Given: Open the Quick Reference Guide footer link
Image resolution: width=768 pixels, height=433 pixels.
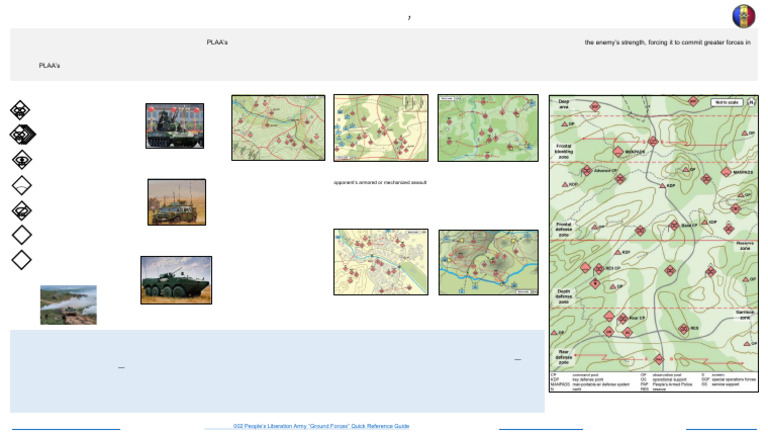Looking at the screenshot, I should pos(321,426).
